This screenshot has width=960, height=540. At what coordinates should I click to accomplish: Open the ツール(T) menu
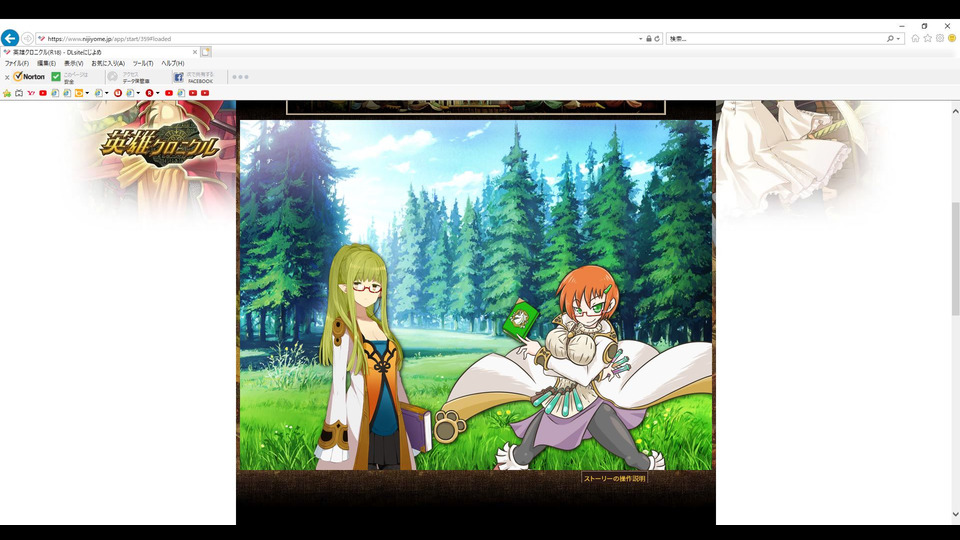tap(143, 63)
